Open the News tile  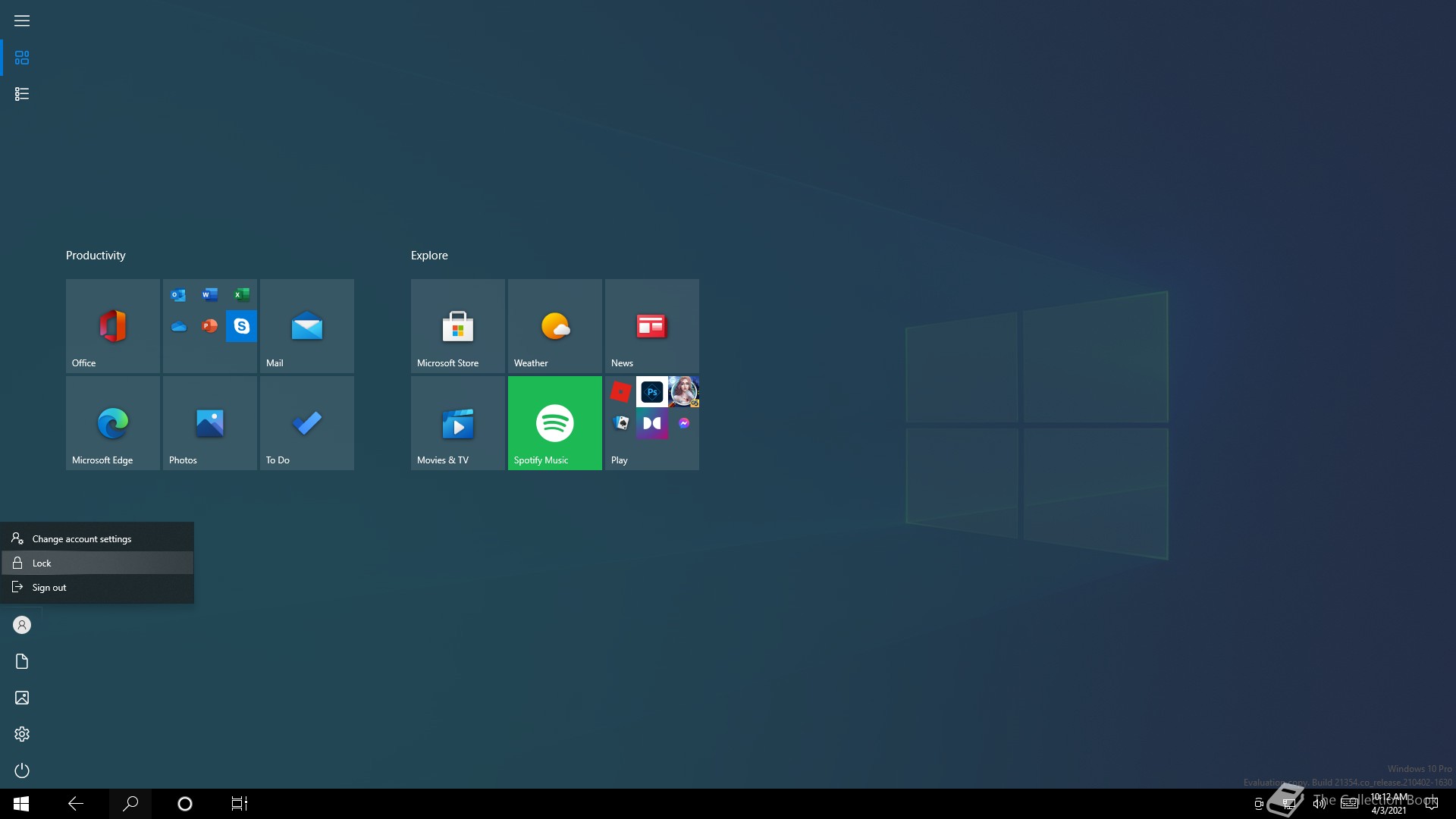652,326
